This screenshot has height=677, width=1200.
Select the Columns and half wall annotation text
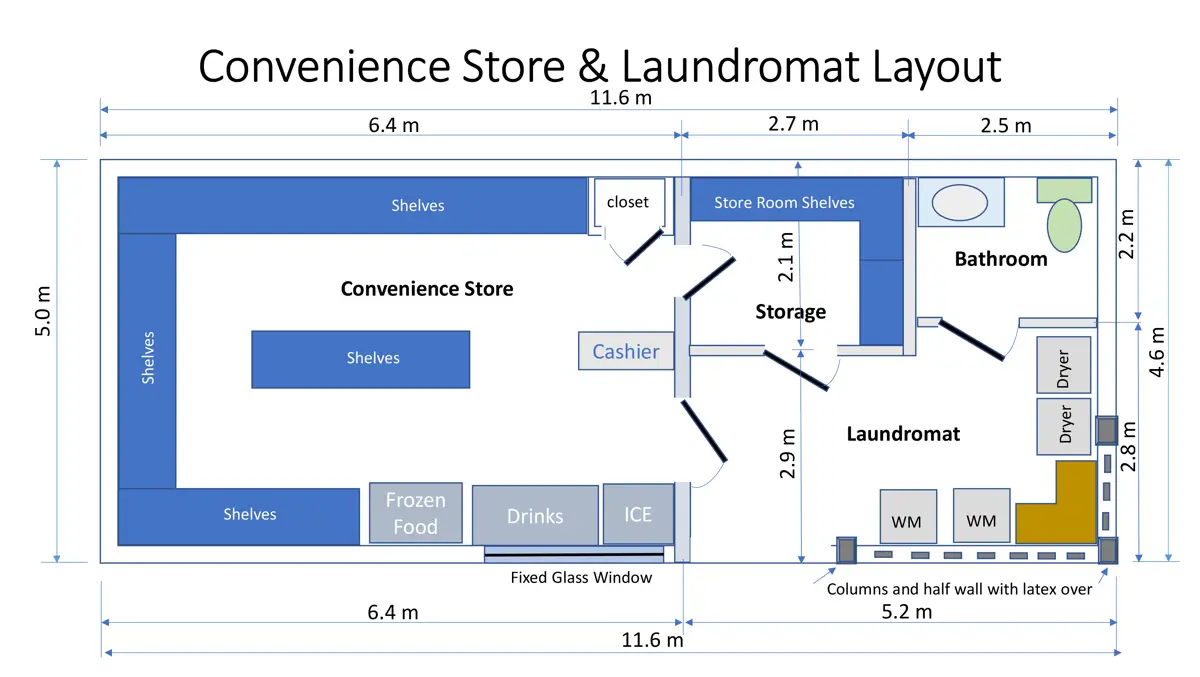tap(959, 589)
